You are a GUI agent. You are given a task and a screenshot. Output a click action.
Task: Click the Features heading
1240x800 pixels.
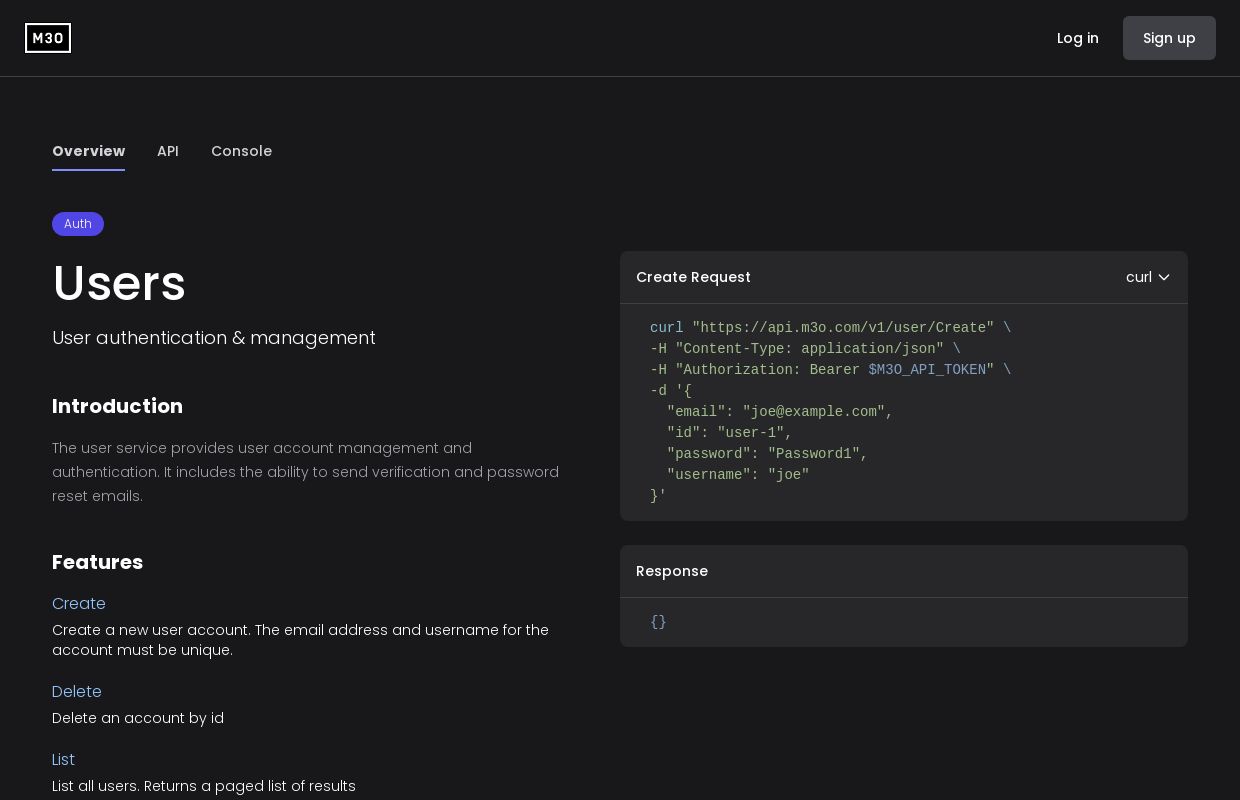click(x=97, y=562)
